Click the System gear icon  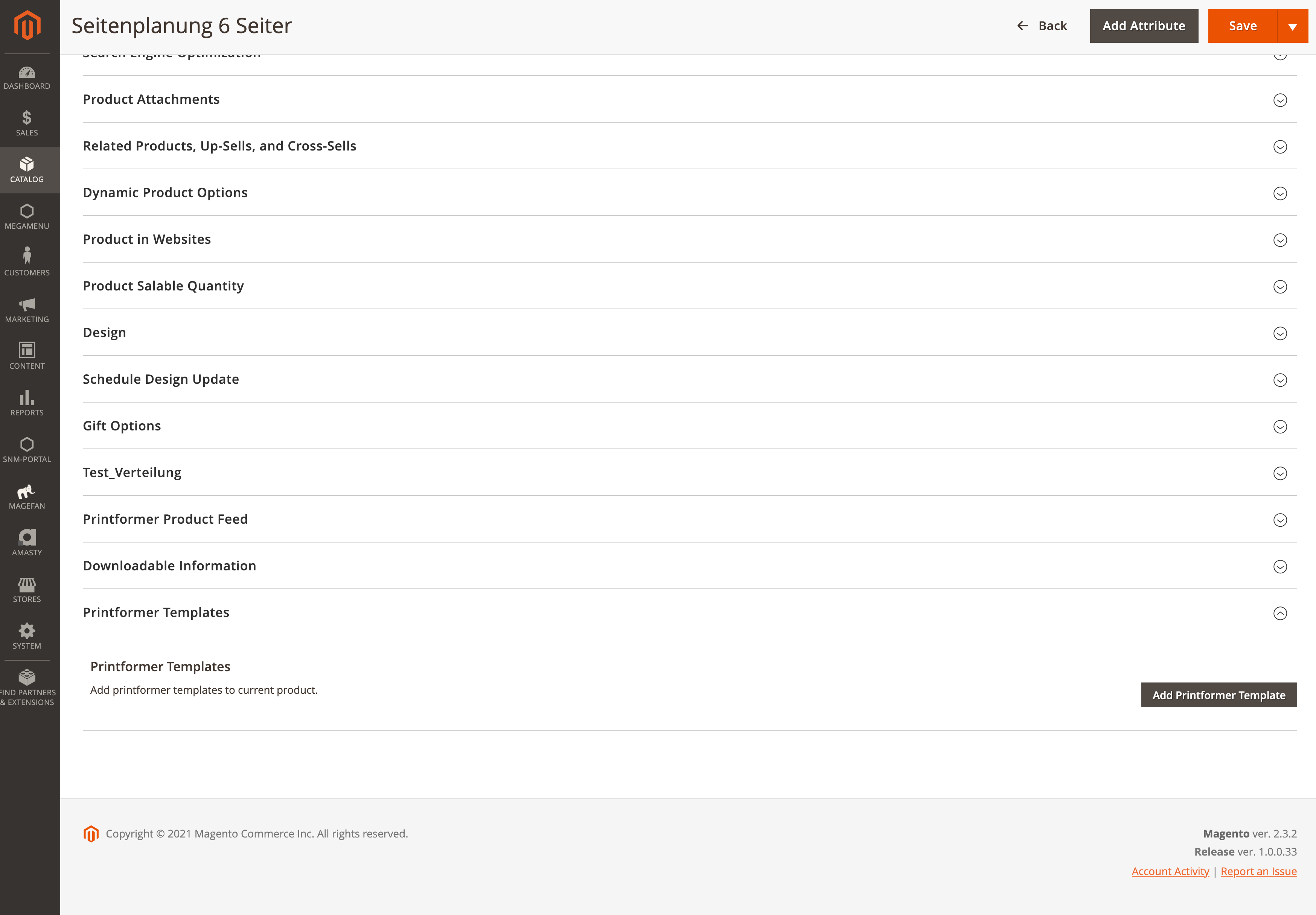tap(27, 631)
